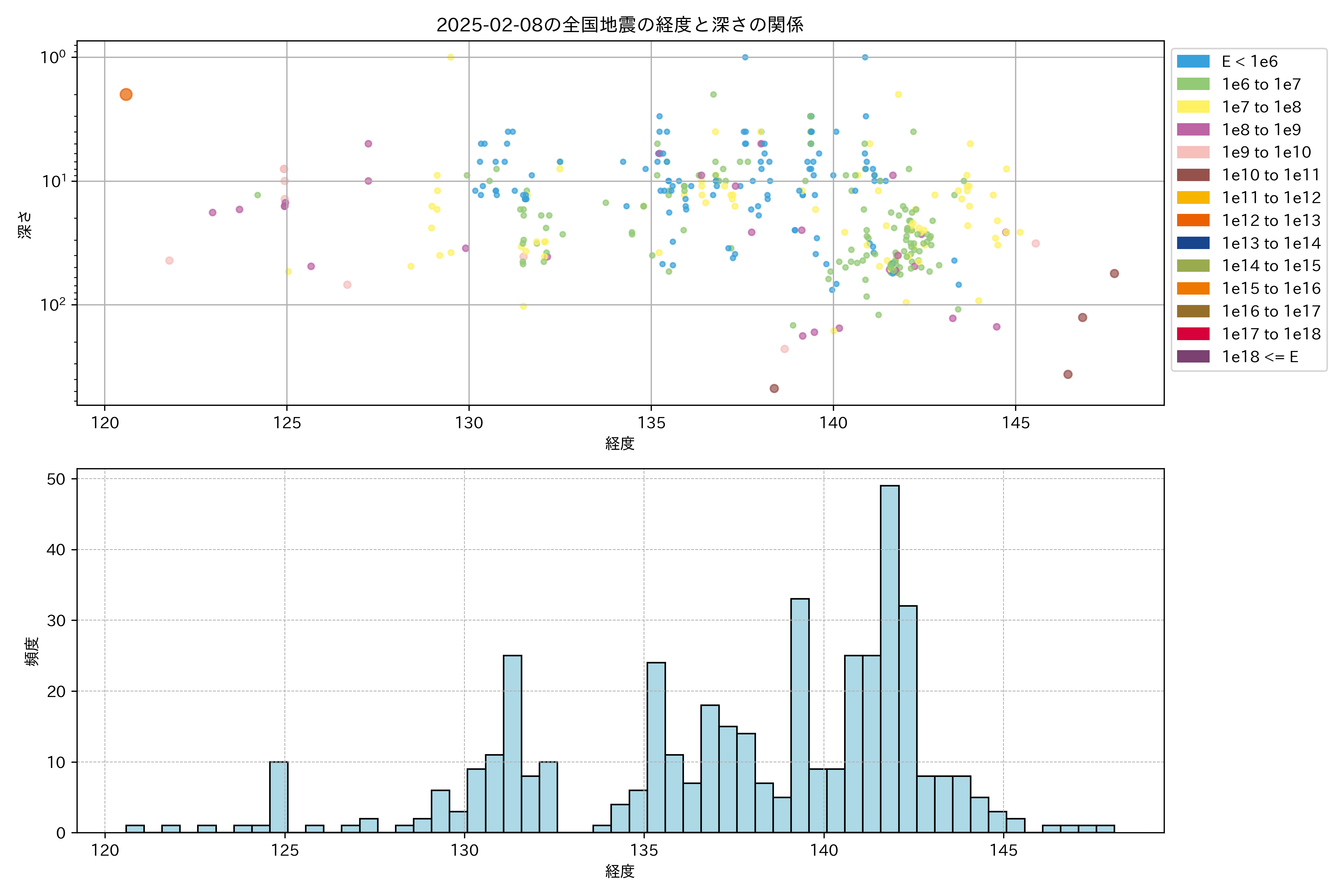This screenshot has width=1344, height=896.
Task: Click the blue E < 1e6 legend swatch
Action: (x=1192, y=62)
